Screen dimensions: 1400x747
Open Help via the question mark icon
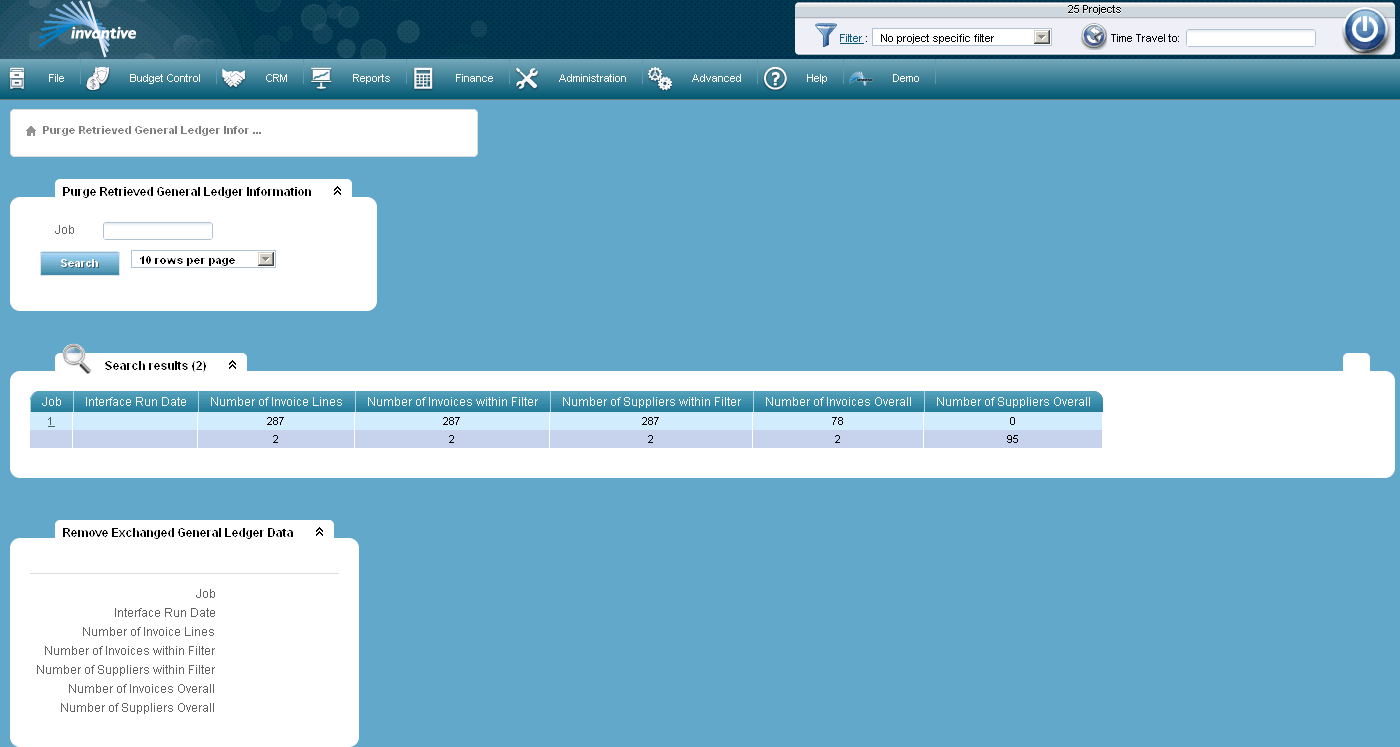(775, 78)
